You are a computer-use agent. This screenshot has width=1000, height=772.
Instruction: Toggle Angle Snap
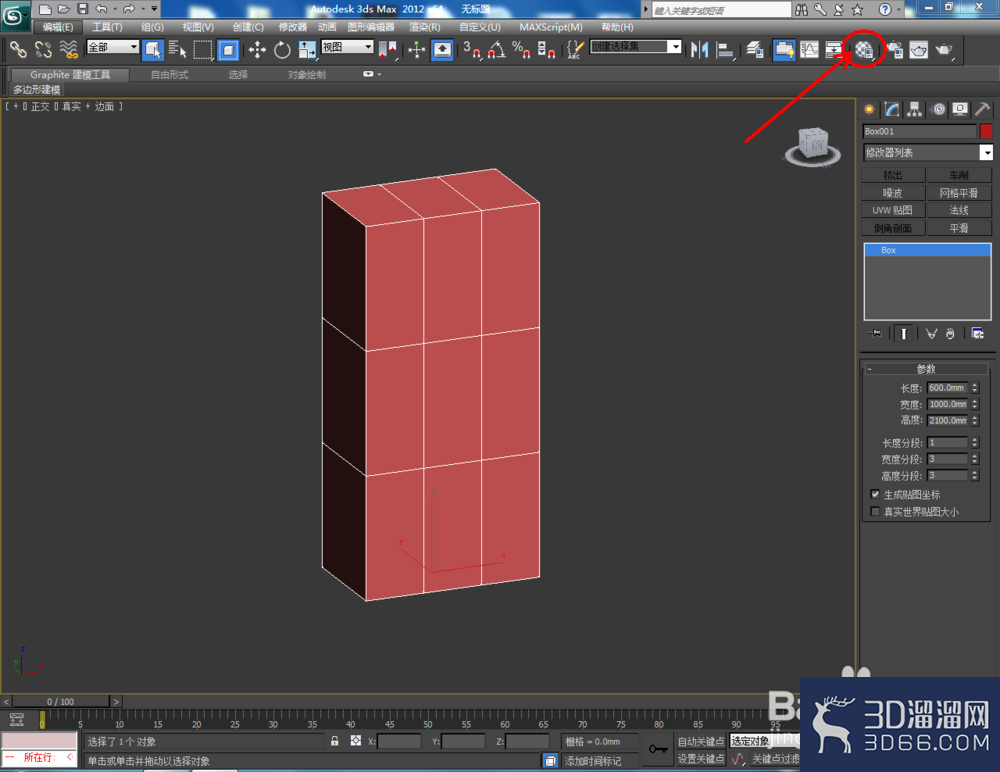click(x=497, y=50)
